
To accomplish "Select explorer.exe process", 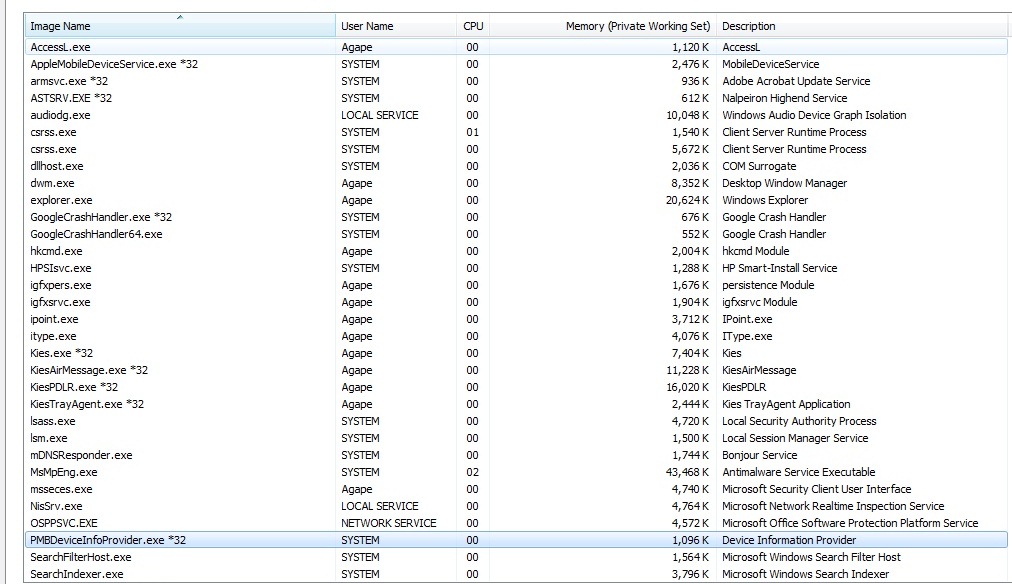I will [x=516, y=200].
